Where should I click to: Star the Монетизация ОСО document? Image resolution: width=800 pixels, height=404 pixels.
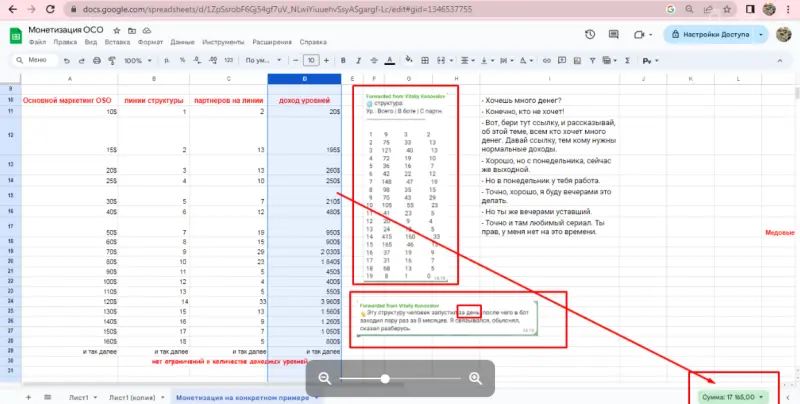(117, 31)
